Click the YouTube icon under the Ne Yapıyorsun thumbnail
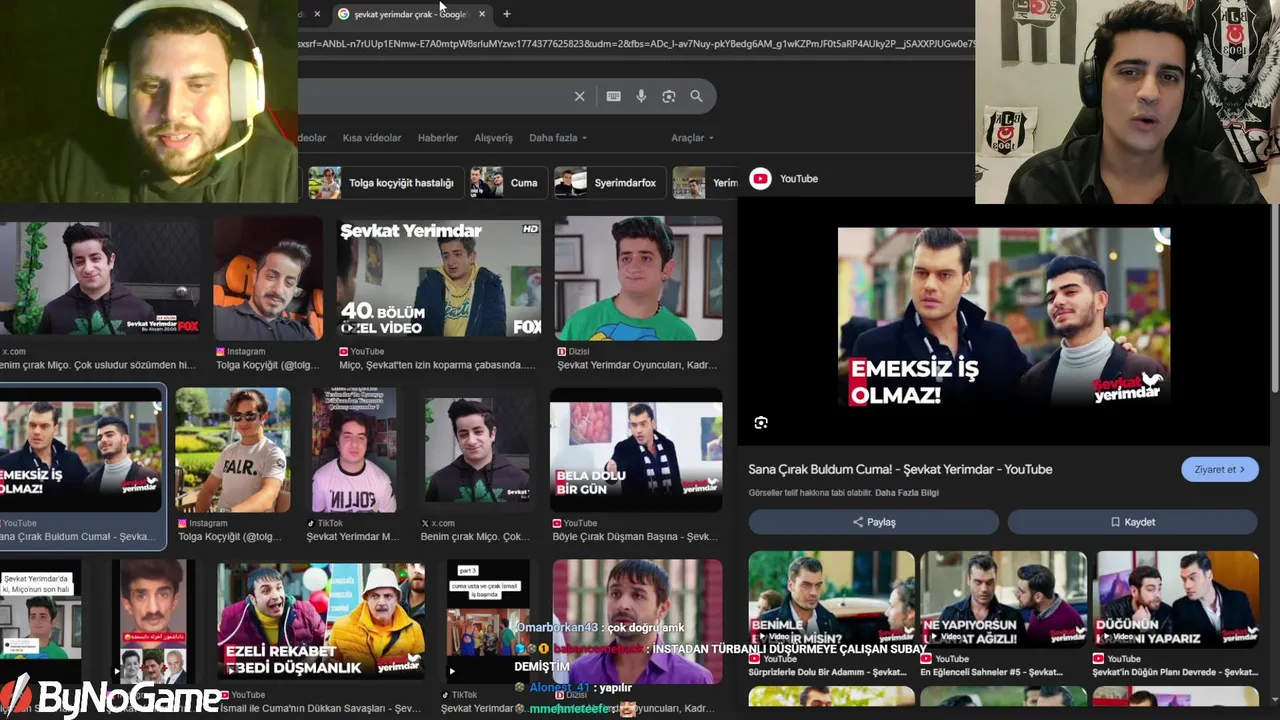1280x720 pixels. [x=926, y=659]
